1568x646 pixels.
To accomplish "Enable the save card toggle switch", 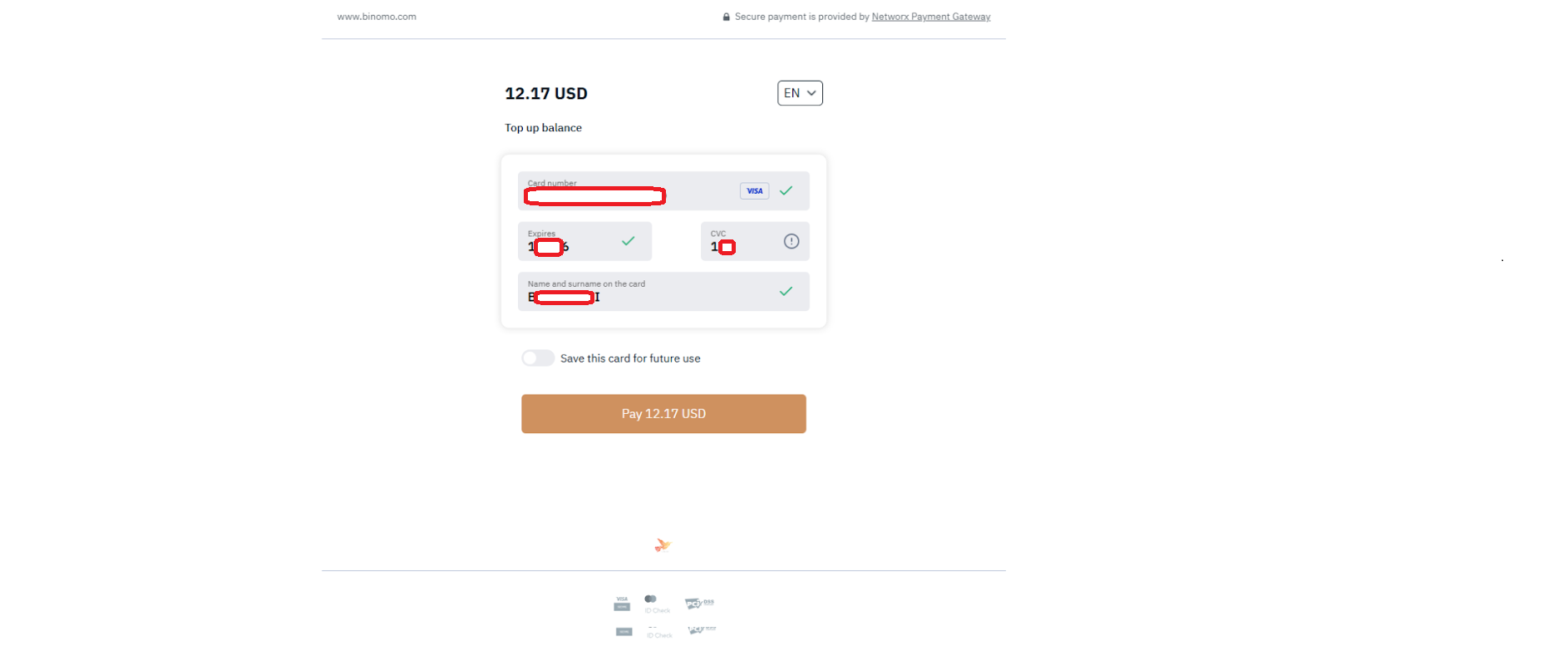I will 538,358.
